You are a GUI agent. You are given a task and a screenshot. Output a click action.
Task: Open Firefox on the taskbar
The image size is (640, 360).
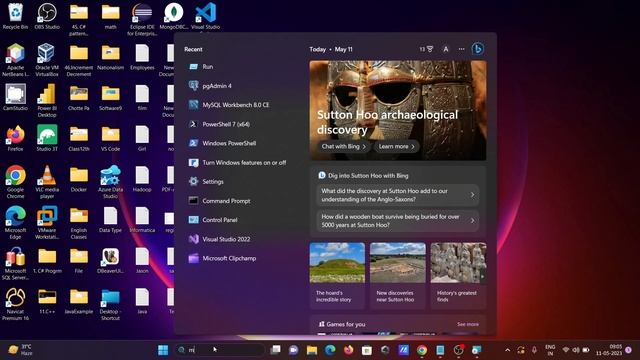coord(349,350)
